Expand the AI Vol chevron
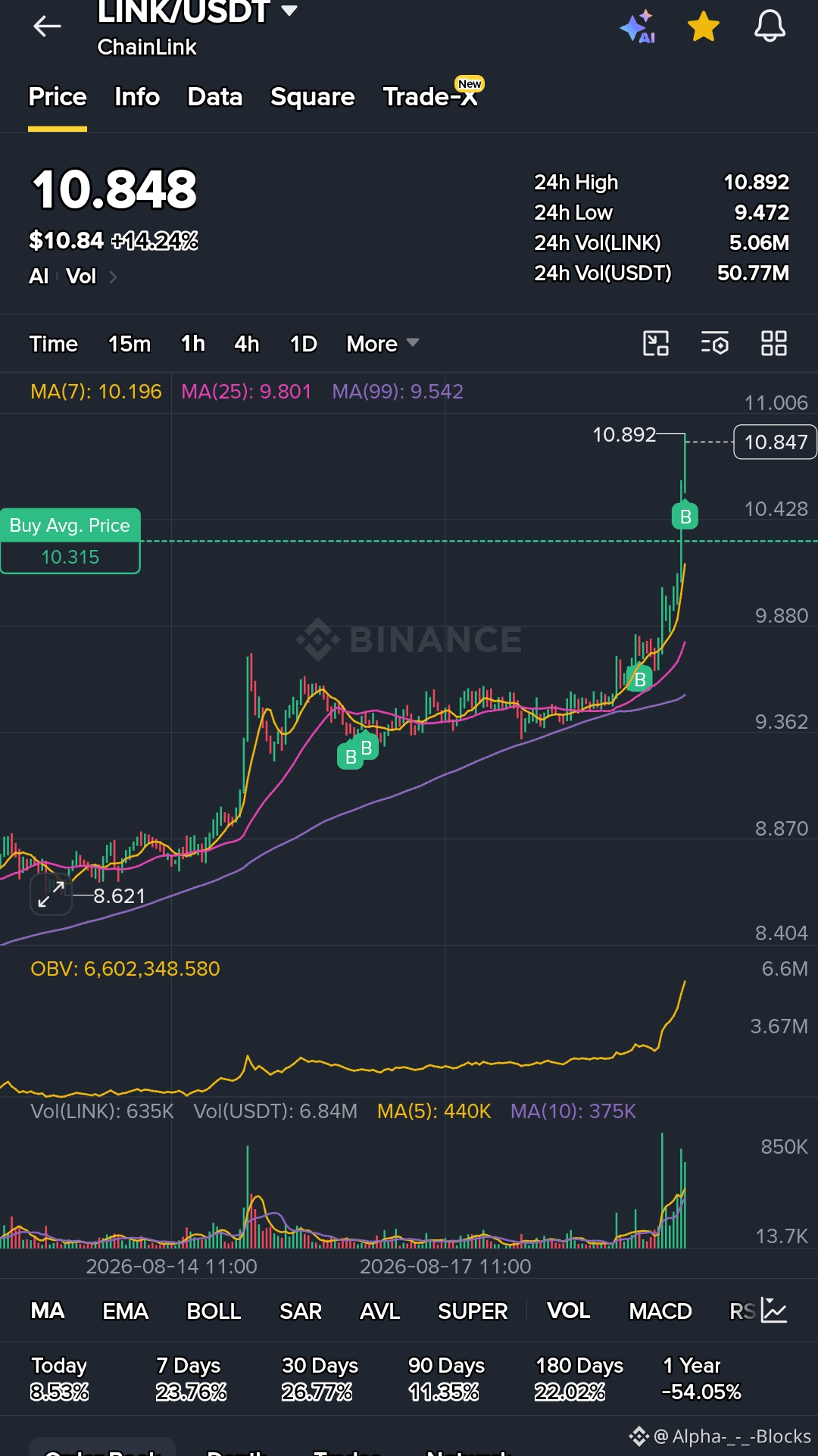This screenshot has width=818, height=1456. coord(113,277)
